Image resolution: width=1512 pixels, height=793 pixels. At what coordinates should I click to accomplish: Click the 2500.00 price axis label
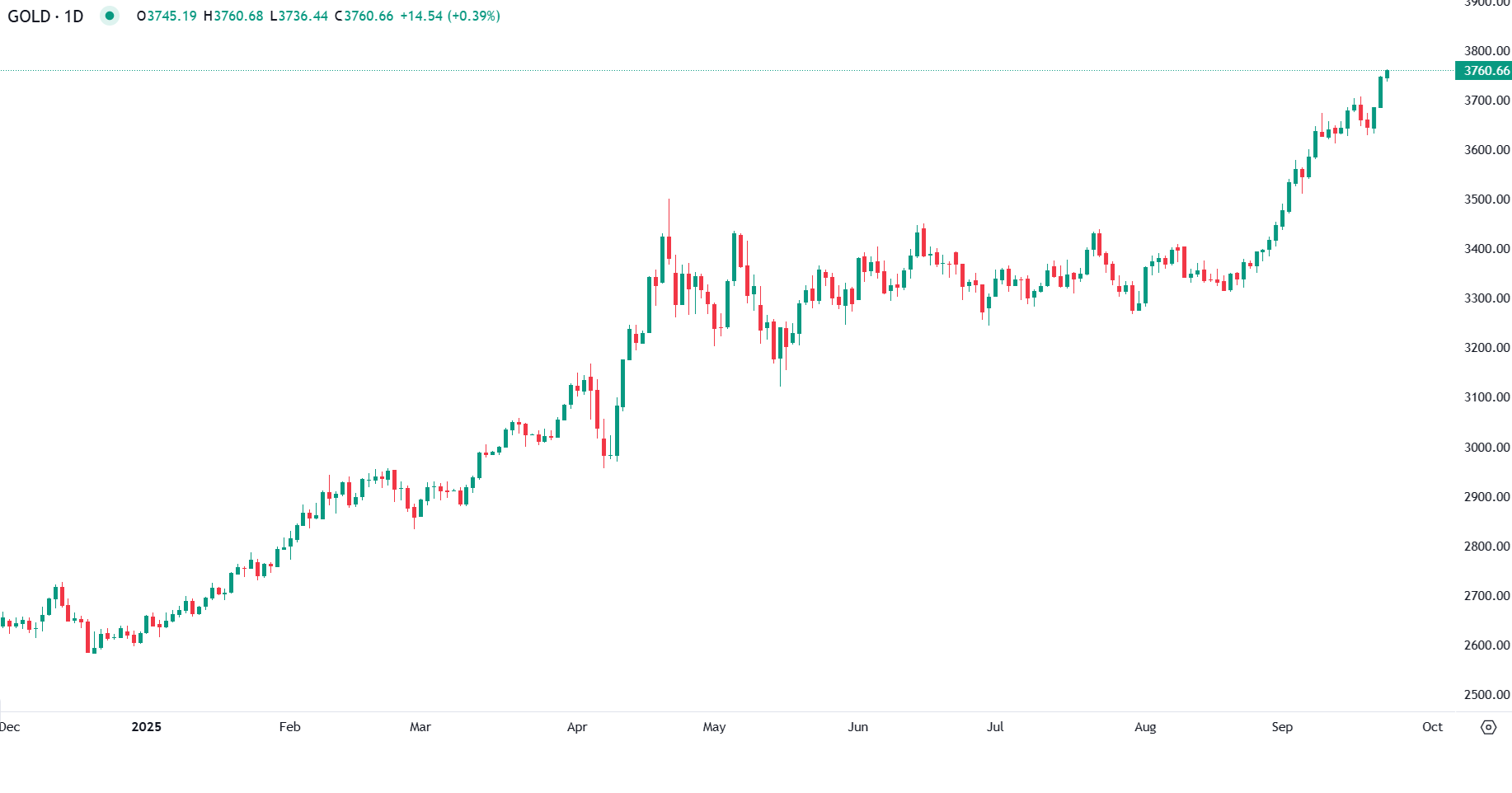pyautogui.click(x=1486, y=695)
